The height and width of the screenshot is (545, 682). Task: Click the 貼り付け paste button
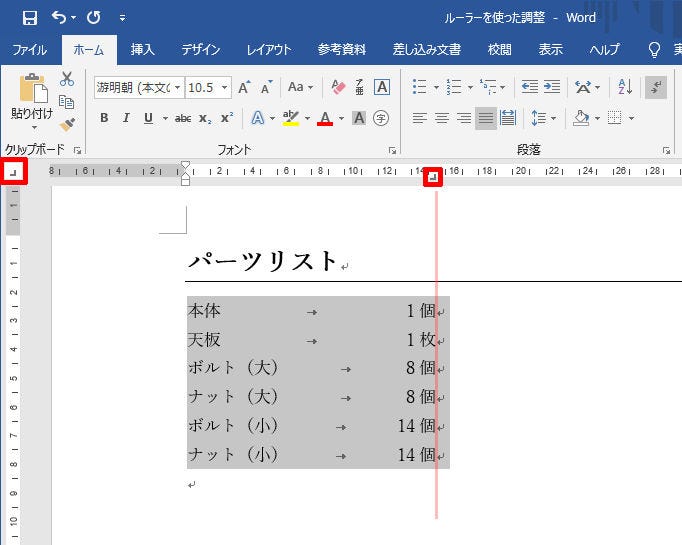pyautogui.click(x=32, y=97)
